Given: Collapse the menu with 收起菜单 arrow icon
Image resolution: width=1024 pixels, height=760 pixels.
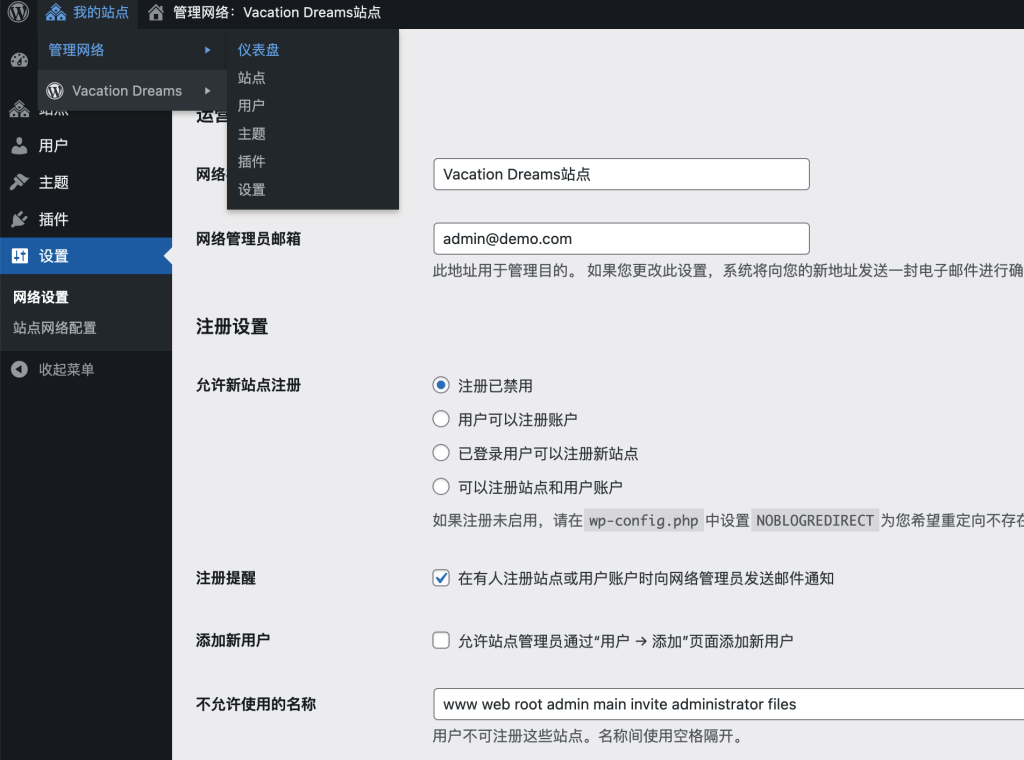Looking at the screenshot, I should coord(19,370).
